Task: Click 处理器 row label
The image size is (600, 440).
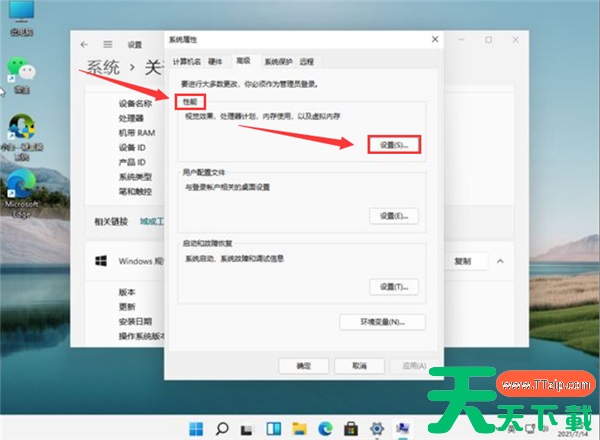Action: (131, 118)
